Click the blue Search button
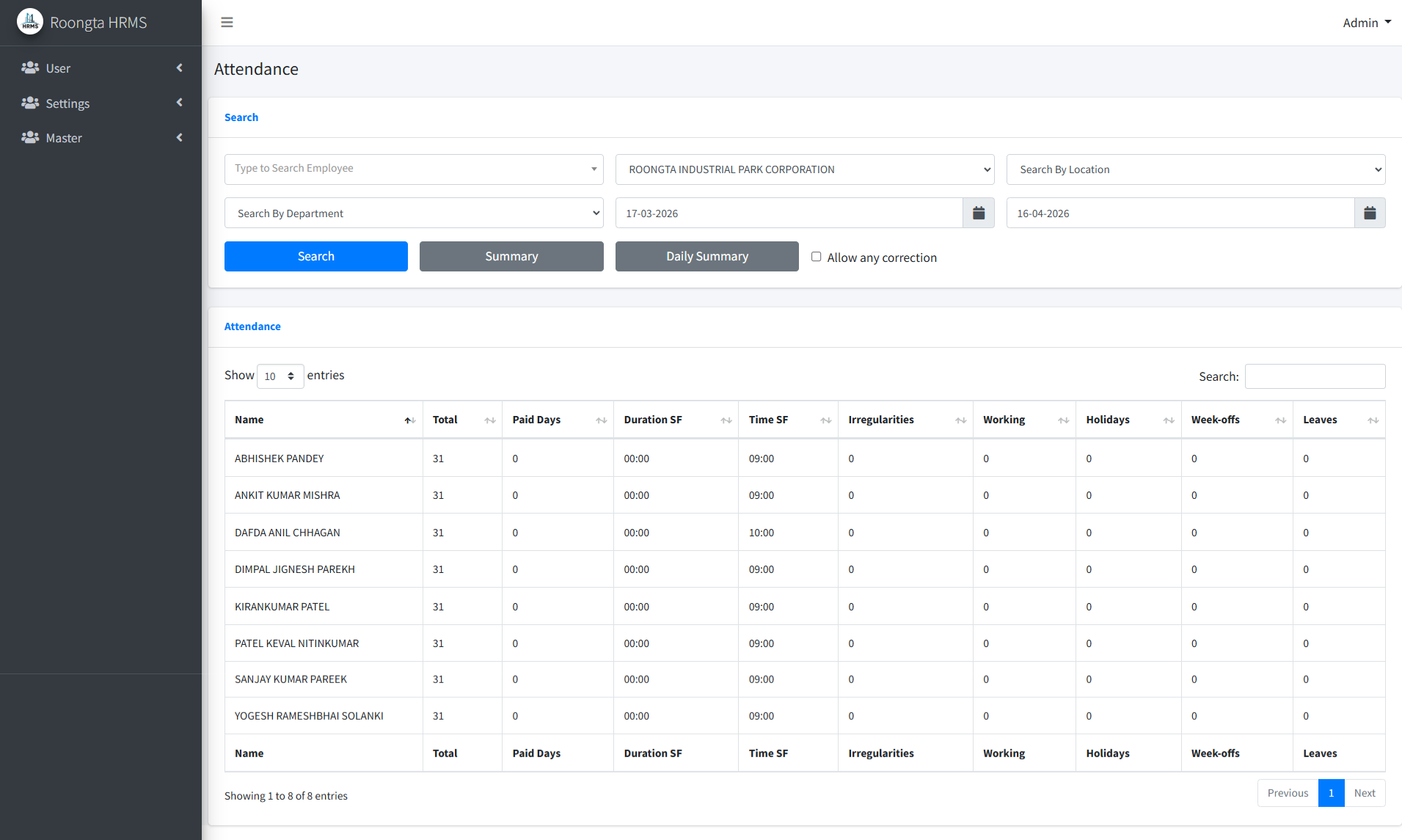Viewport: 1402px width, 840px height. pos(315,256)
